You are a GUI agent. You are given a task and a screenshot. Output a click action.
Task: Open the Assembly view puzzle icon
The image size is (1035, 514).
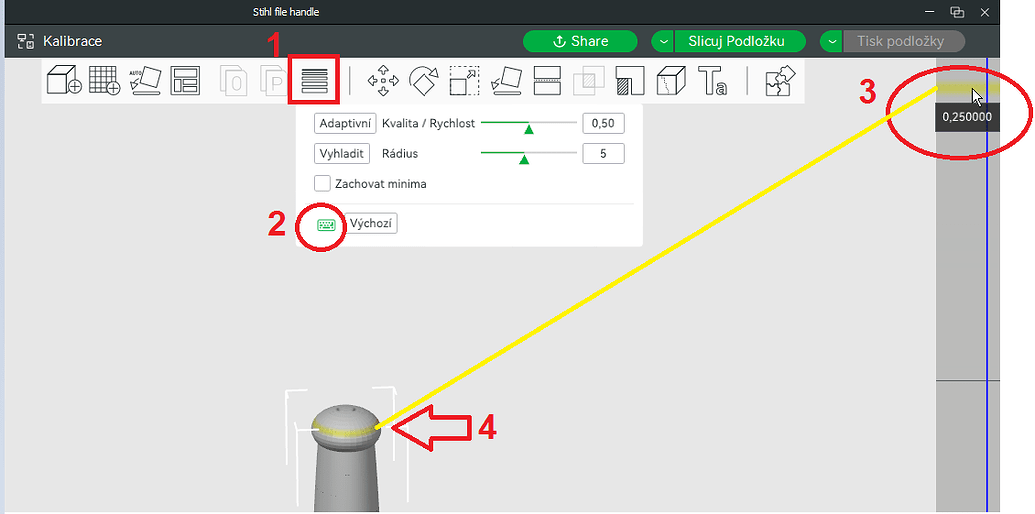(780, 80)
